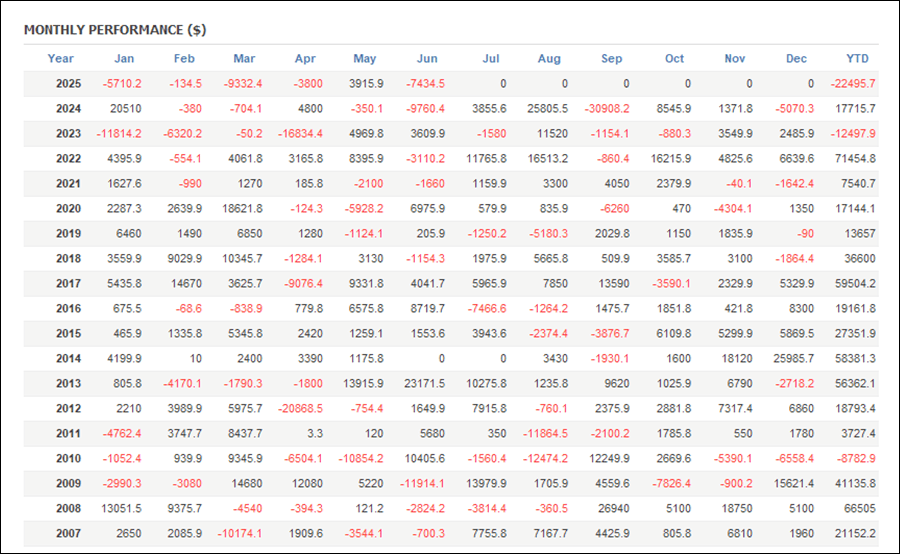Click 2024 January value 20510
This screenshot has height=554, width=900.
pyautogui.click(x=126, y=109)
